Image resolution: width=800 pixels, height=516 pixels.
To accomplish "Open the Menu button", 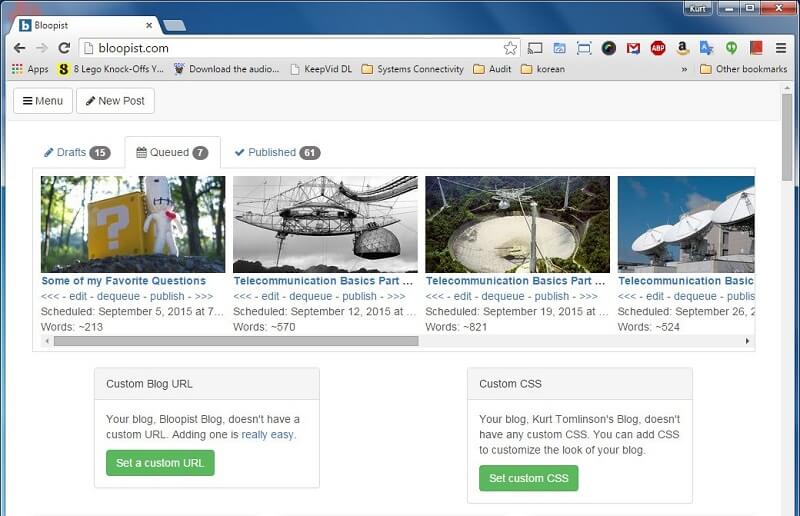I will [x=43, y=101].
